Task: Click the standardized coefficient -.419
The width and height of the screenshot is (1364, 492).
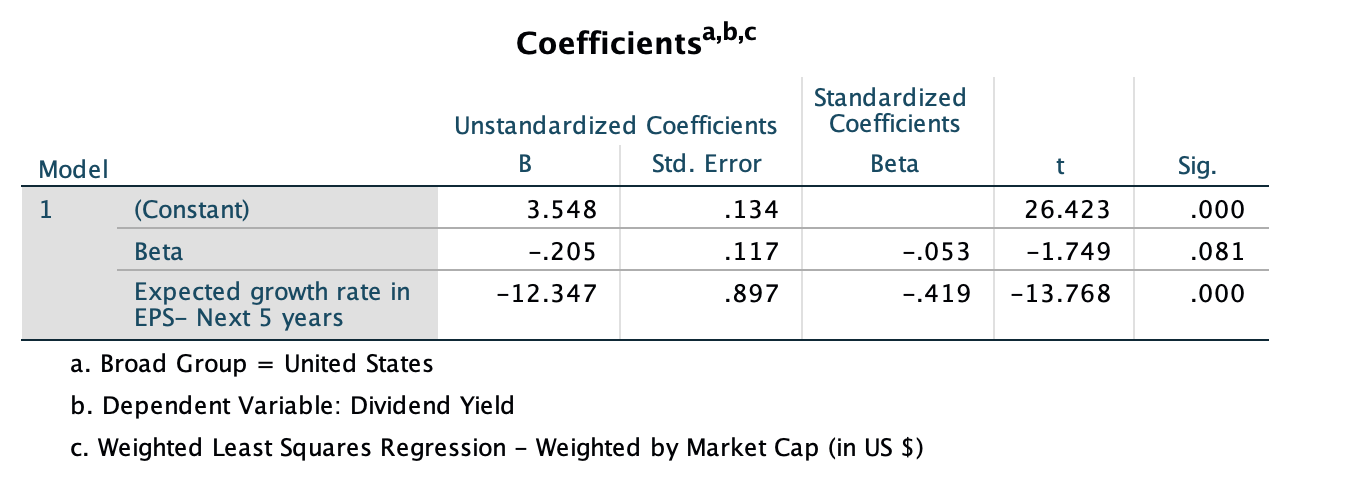Action: point(935,294)
